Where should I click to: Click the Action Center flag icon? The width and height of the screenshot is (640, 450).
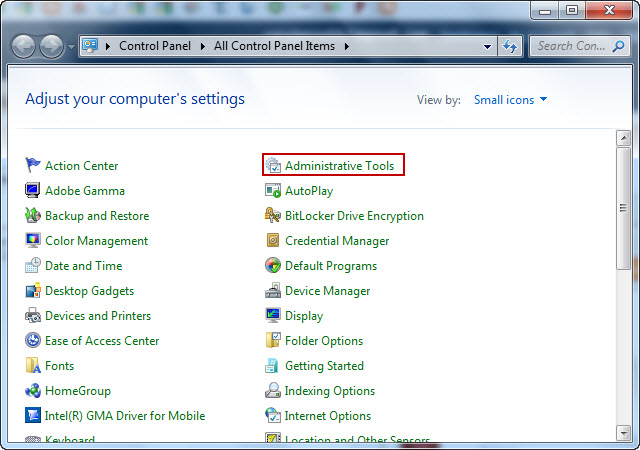(33, 165)
